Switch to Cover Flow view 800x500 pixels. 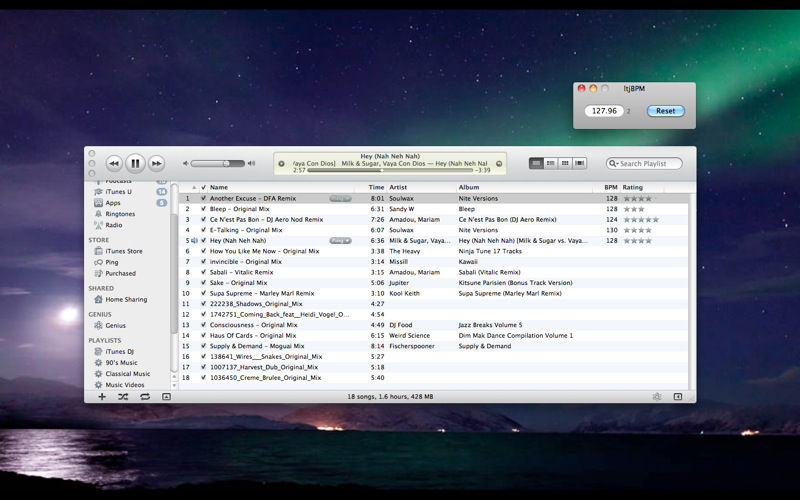click(580, 163)
